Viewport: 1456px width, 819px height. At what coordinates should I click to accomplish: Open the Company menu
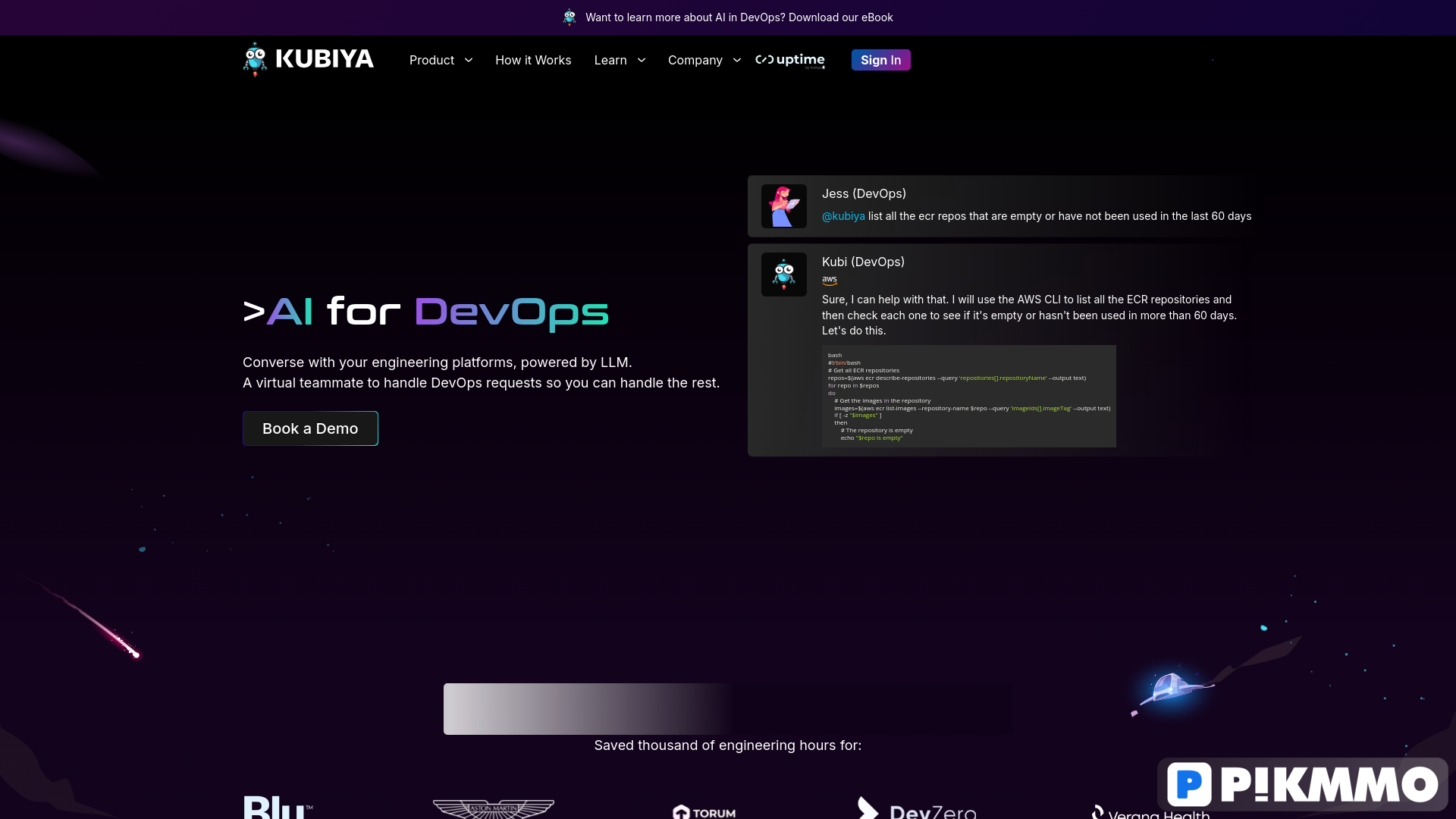[695, 60]
